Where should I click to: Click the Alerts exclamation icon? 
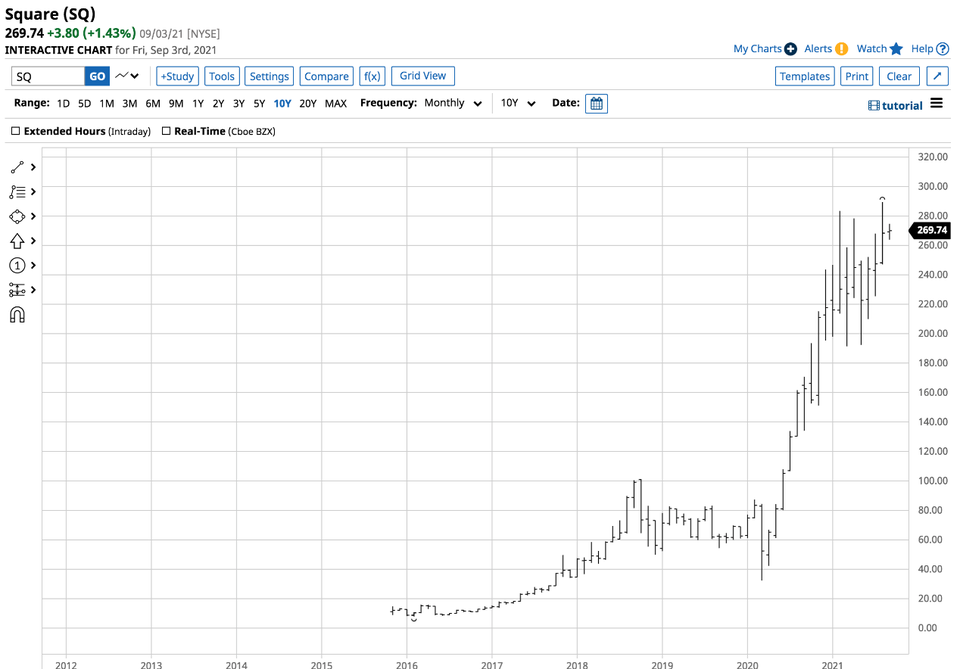pyautogui.click(x=842, y=49)
